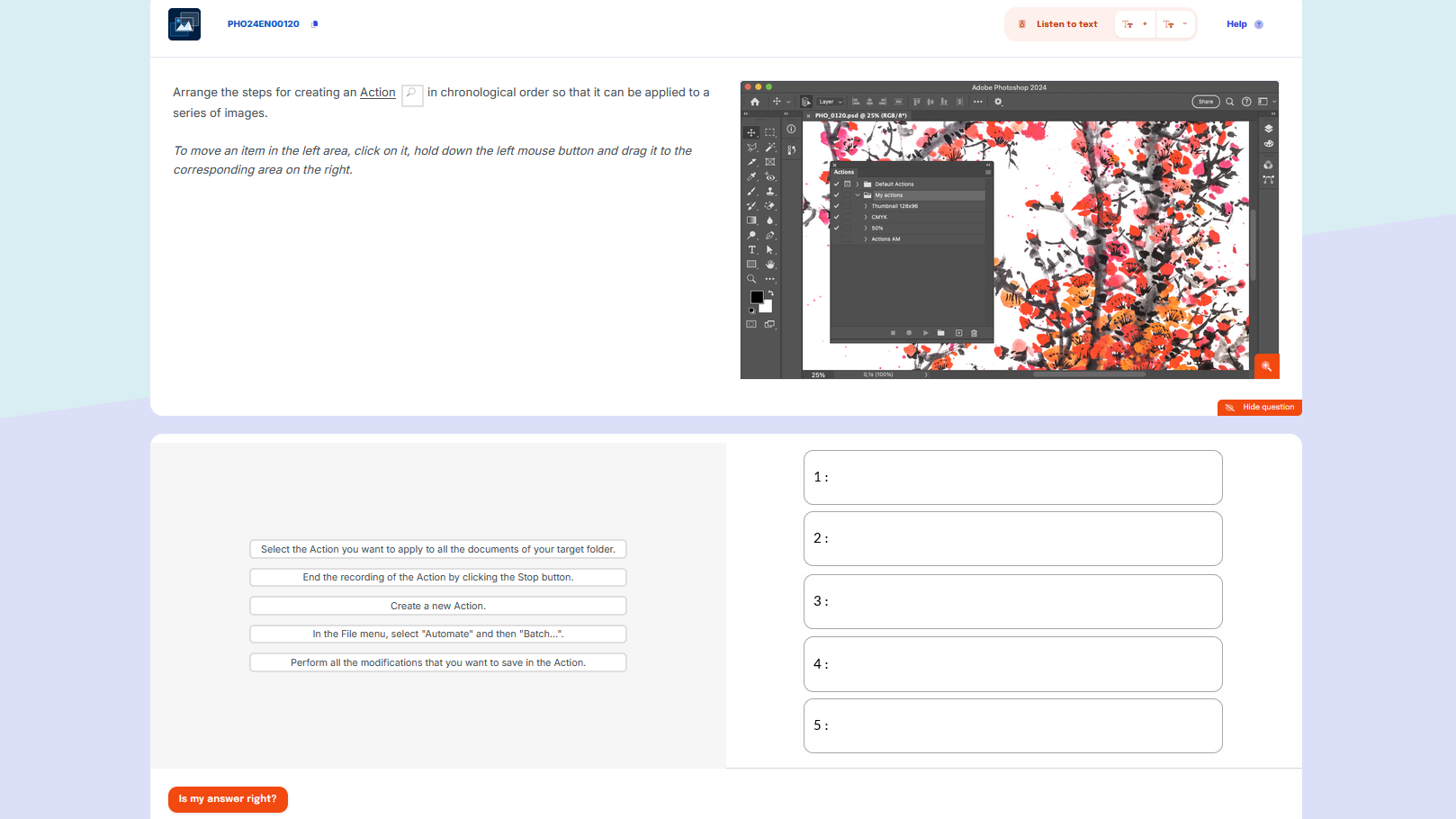This screenshot has width=1456, height=819.
Task: Click the black foreground color swatch
Action: coord(756,297)
